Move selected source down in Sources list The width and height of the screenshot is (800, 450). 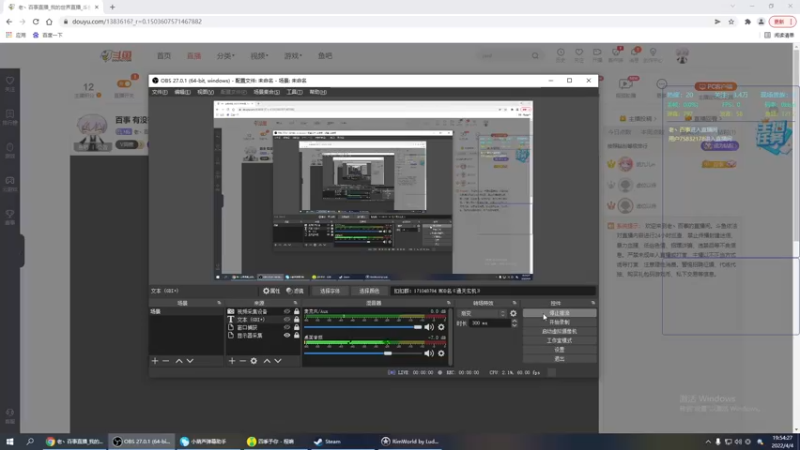[x=278, y=361]
